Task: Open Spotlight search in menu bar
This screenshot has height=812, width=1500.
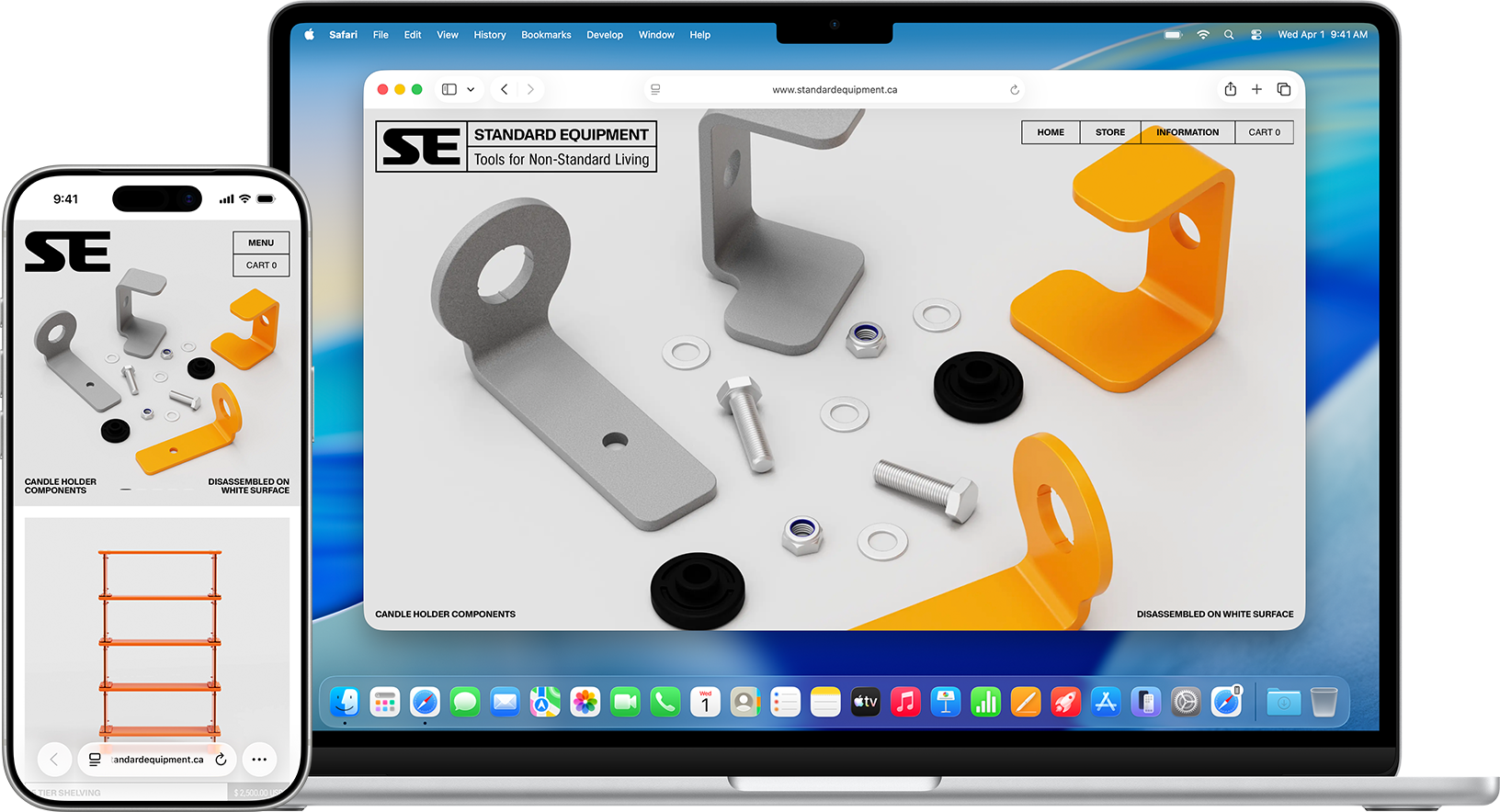Action: click(x=1229, y=35)
